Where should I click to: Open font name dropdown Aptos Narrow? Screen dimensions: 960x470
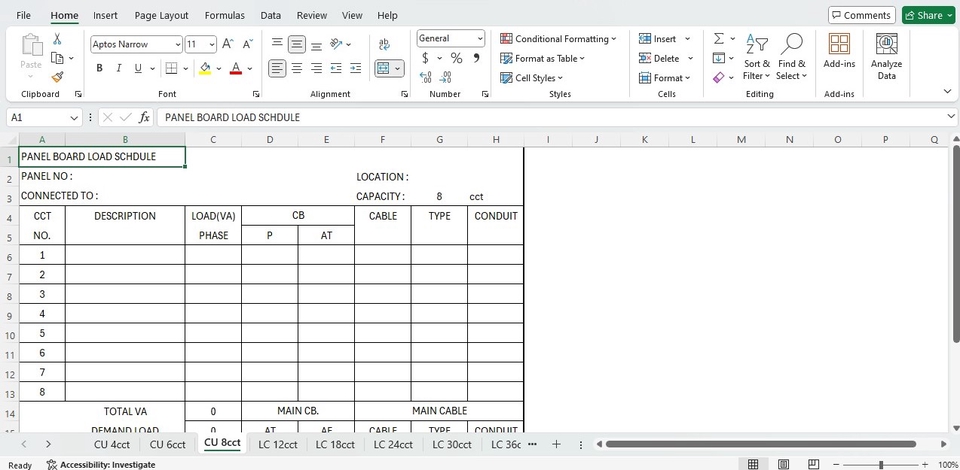click(x=178, y=44)
